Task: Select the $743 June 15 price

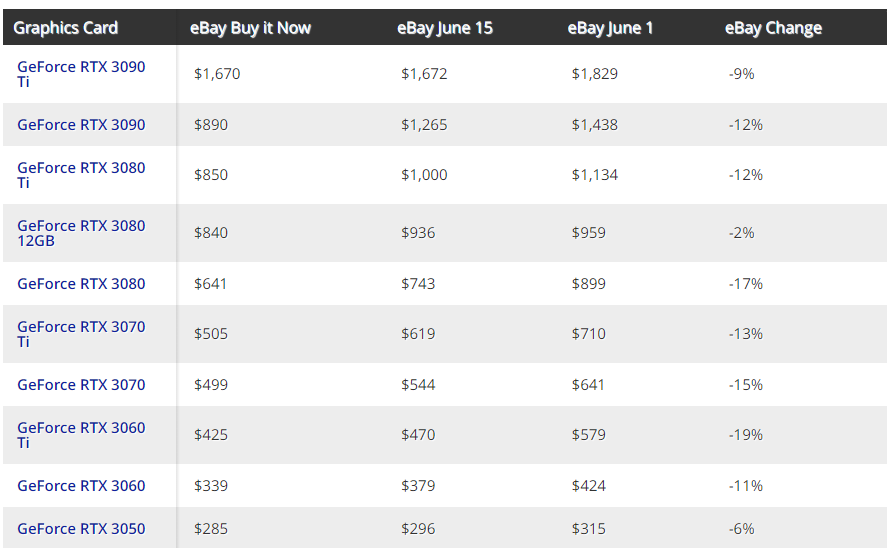Action: pos(418,283)
